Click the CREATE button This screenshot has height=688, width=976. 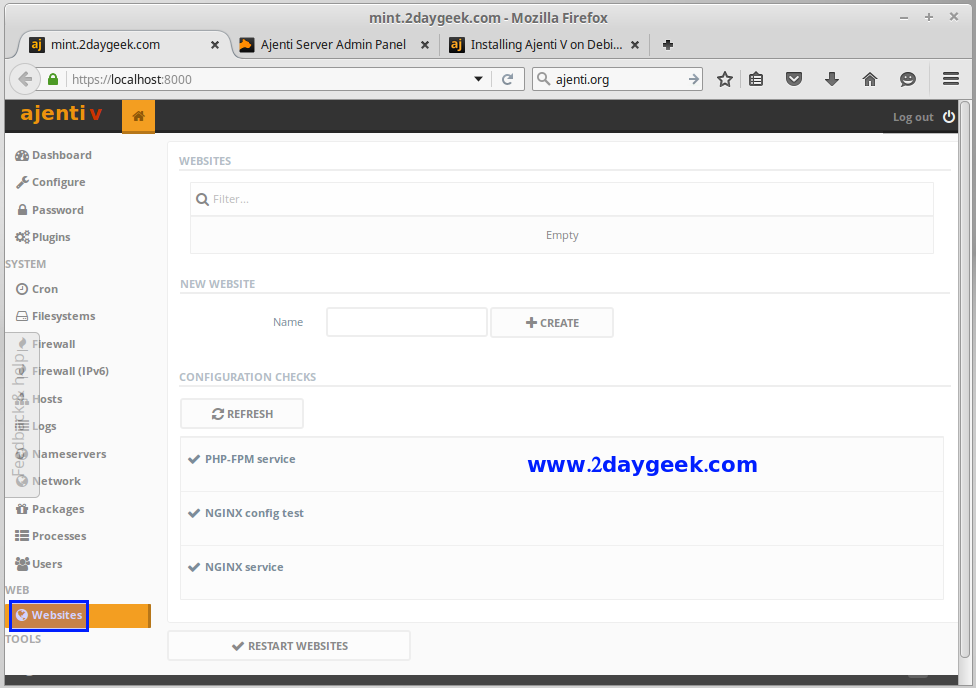tap(552, 323)
